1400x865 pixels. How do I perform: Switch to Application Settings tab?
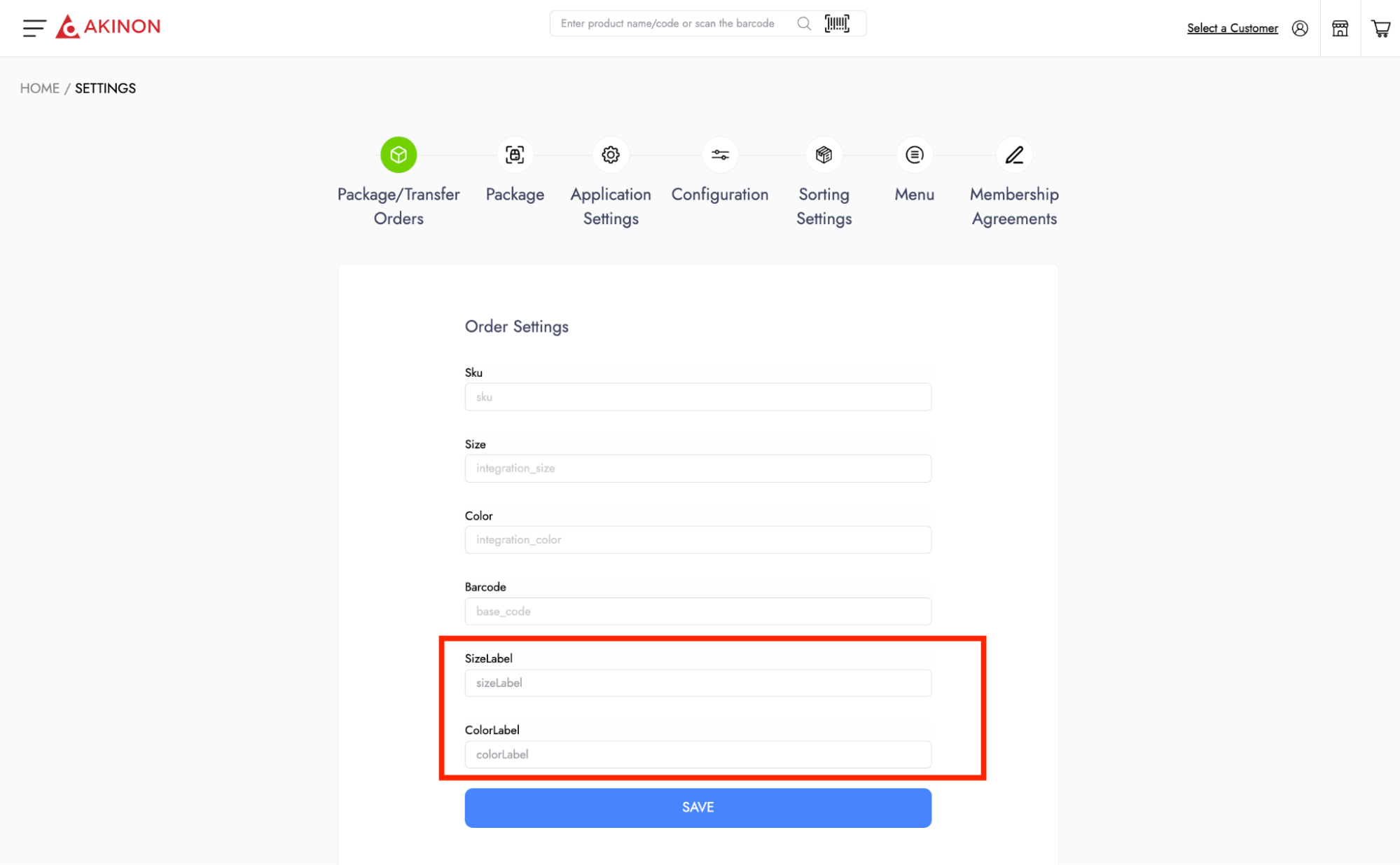pyautogui.click(x=611, y=155)
